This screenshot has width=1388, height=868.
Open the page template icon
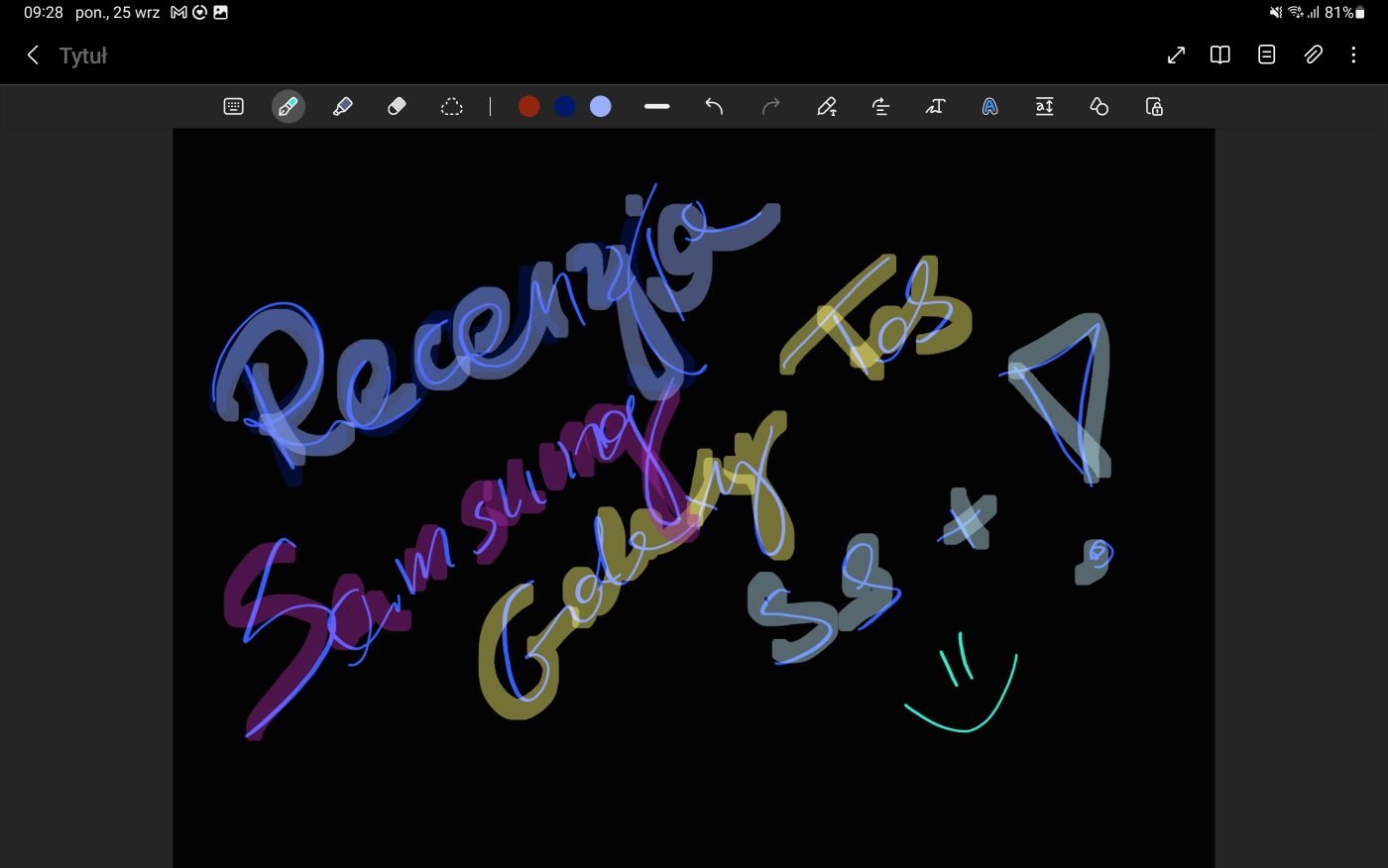click(1267, 54)
